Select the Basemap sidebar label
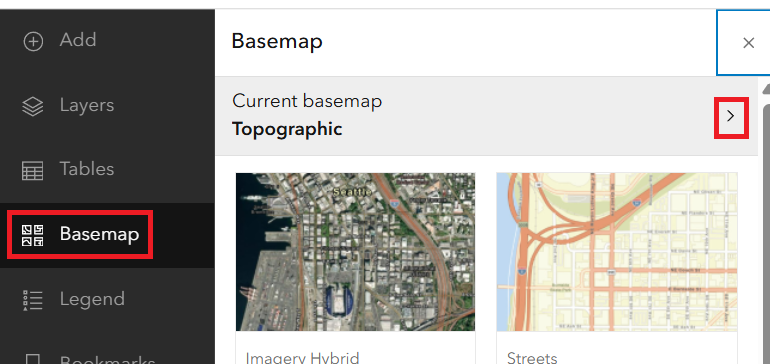The width and height of the screenshot is (770, 364). click(100, 234)
